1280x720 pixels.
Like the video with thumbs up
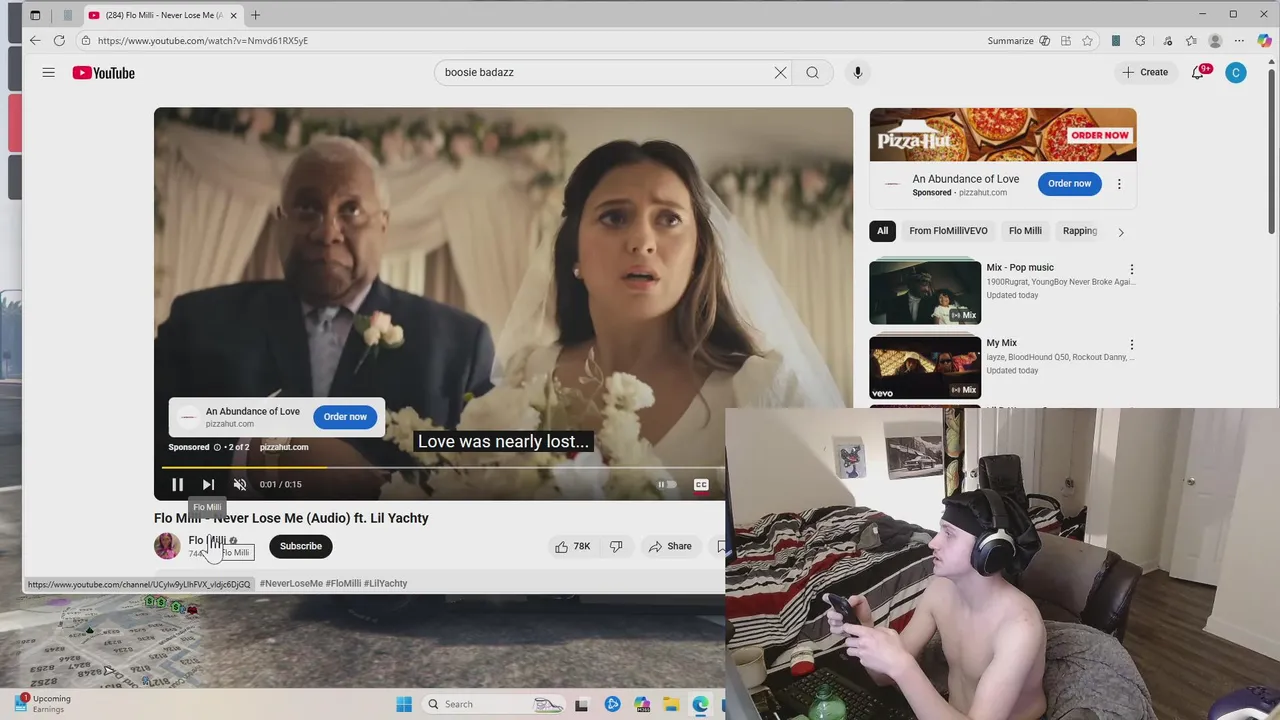572,546
